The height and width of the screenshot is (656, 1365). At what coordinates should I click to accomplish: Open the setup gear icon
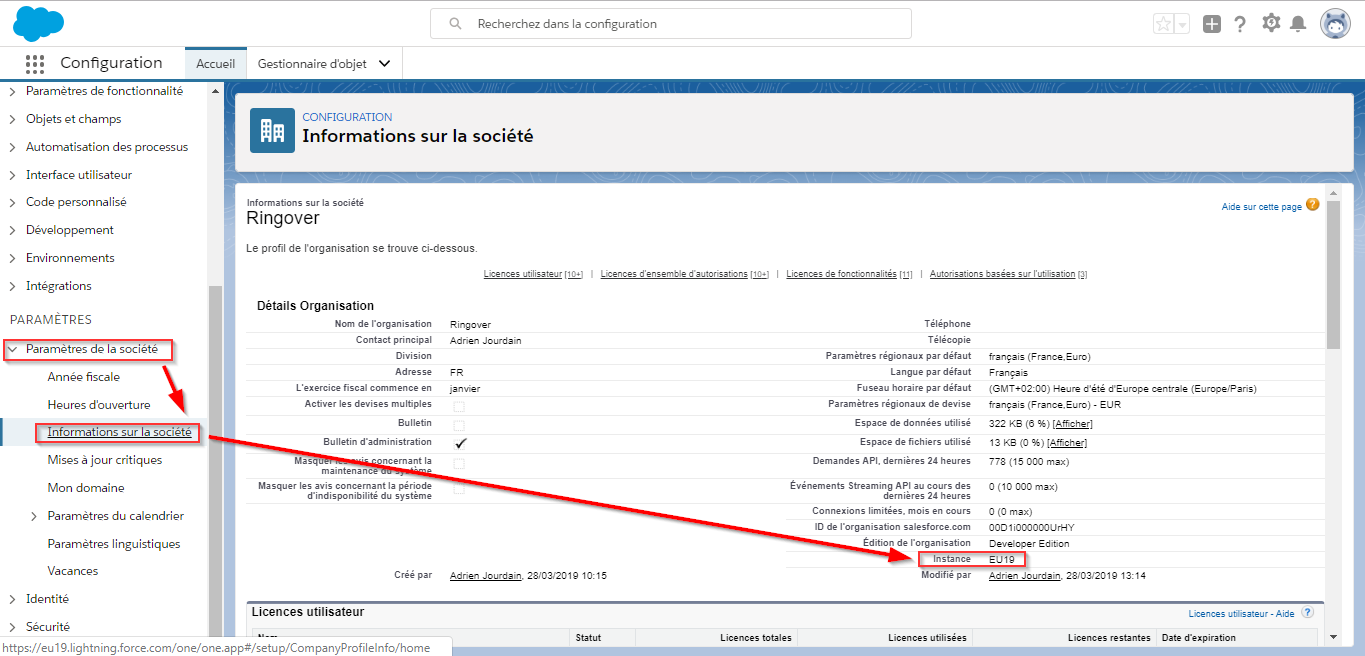(1271, 23)
